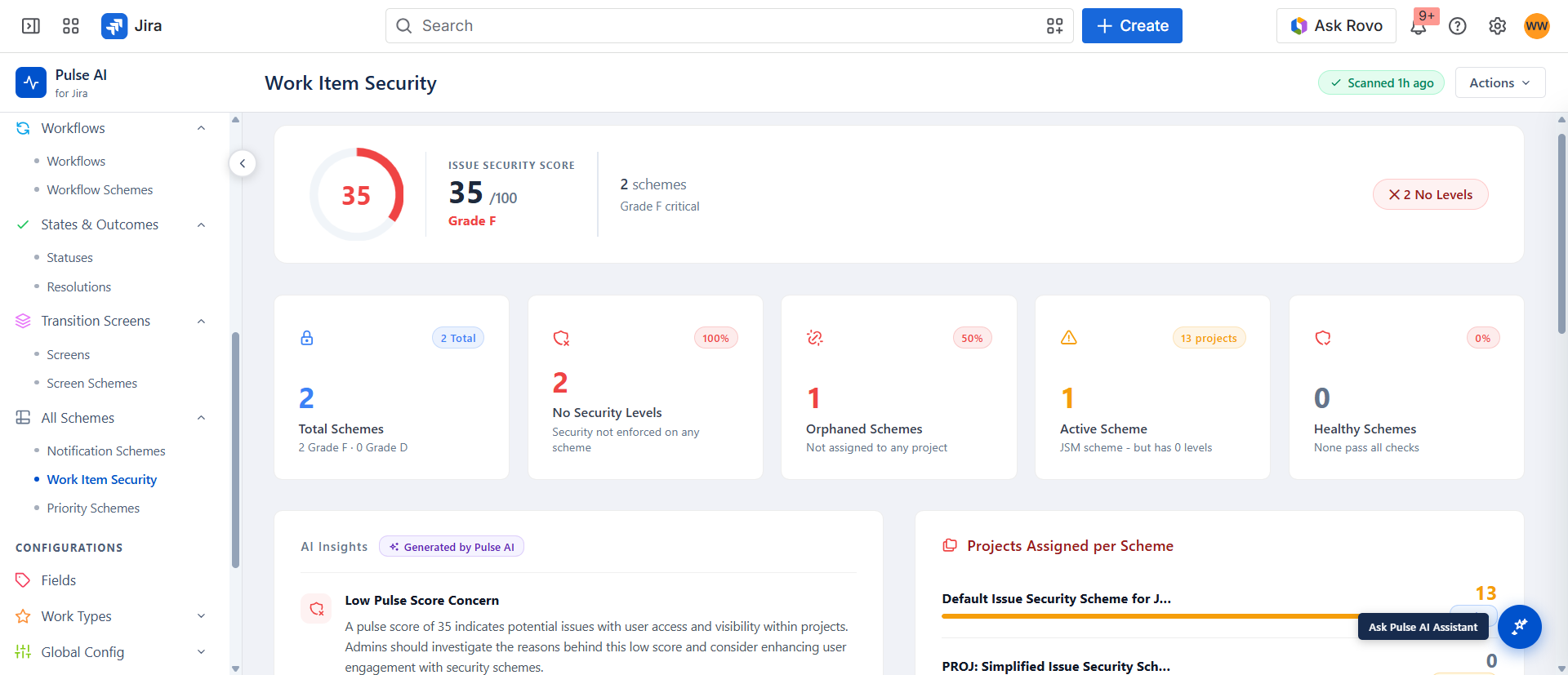Image resolution: width=1568 pixels, height=675 pixels.
Task: Click the Low Pulse Score Concern heading
Action: [x=422, y=600]
